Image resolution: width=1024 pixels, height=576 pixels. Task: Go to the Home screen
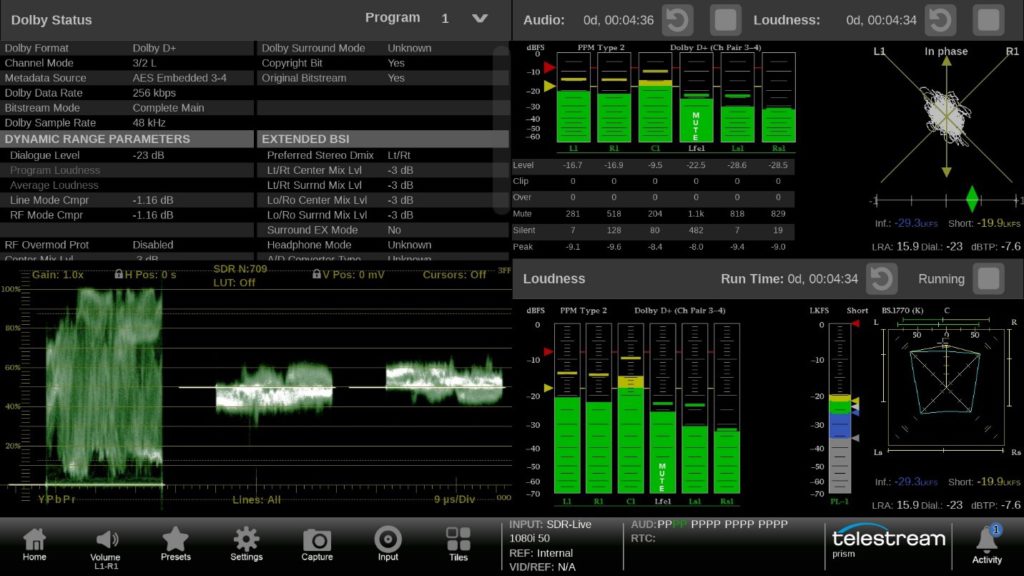pos(35,543)
